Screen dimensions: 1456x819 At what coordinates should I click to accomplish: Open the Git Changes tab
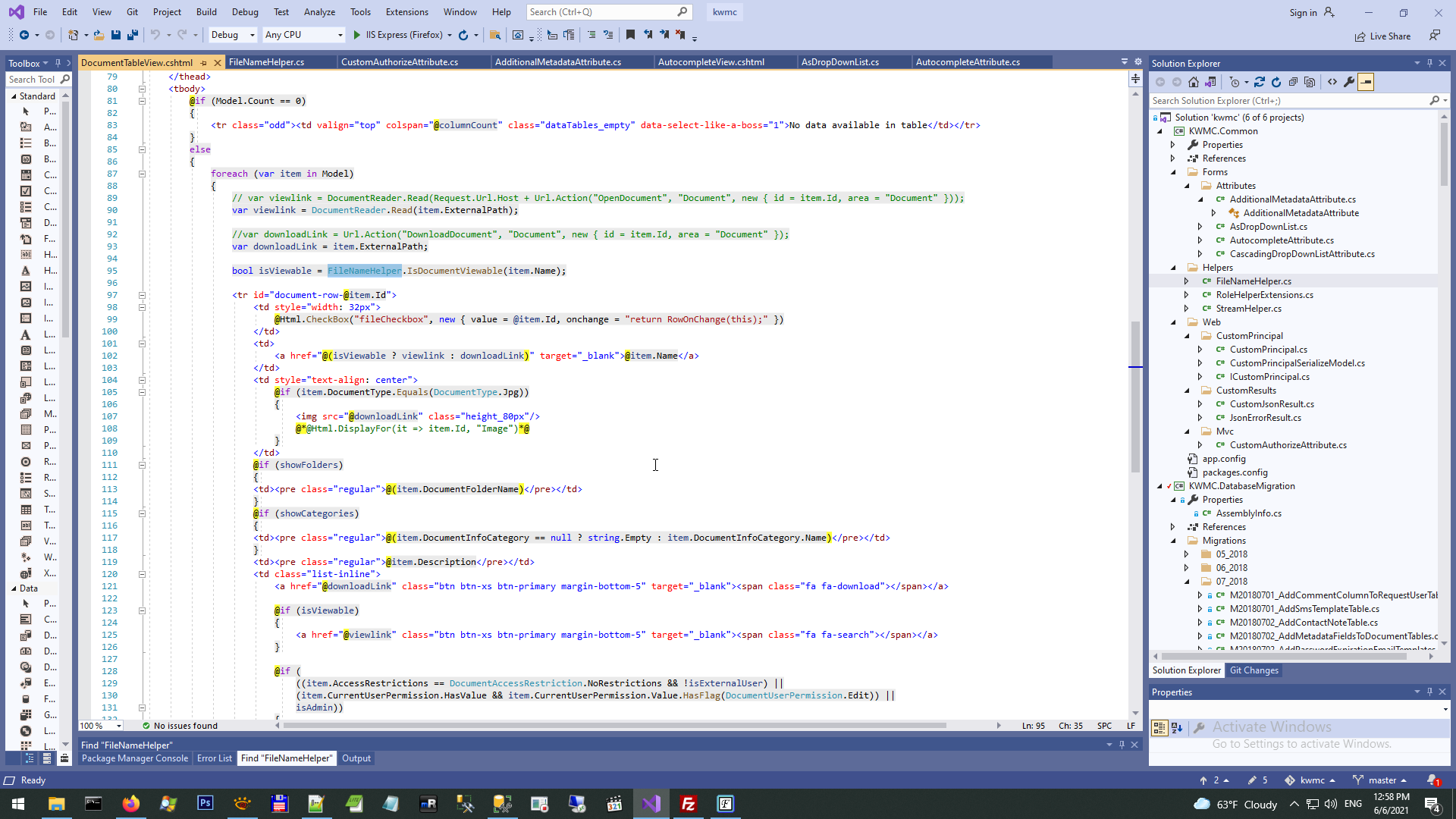1254,670
